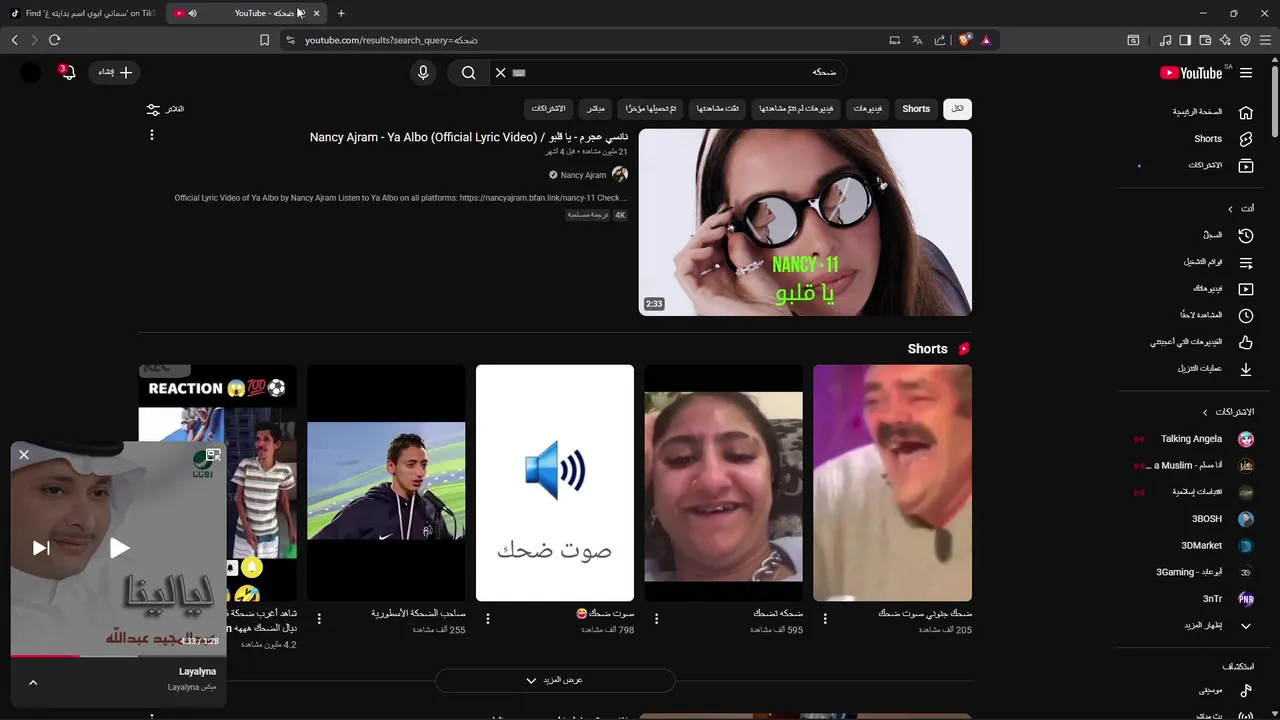Open the subscriptions sidebar icon
Screen dimensions: 1280x720
click(x=1246, y=166)
